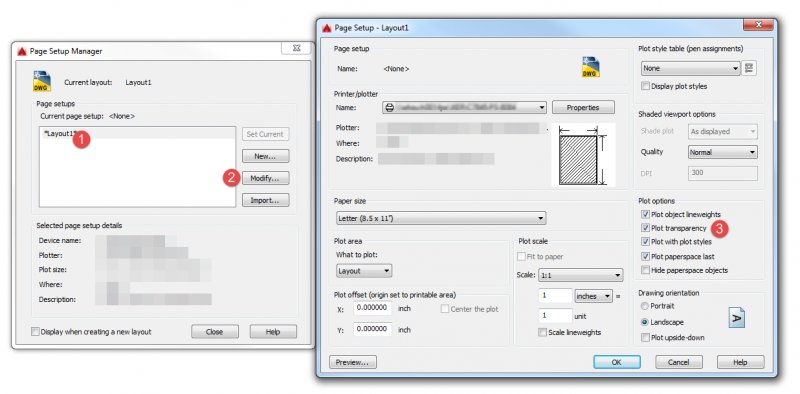Click the paper preview thumbnail
This screenshot has height=394, width=800.
[584, 155]
